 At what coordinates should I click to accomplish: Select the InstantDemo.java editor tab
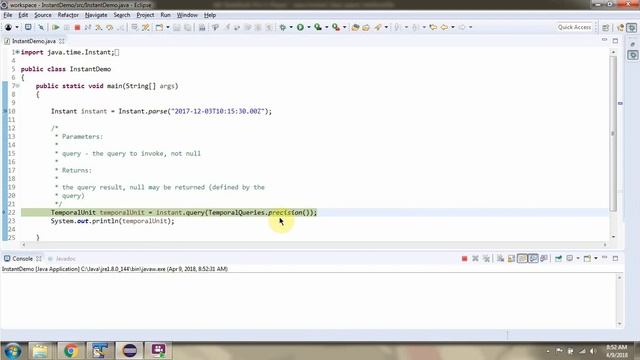pos(33,41)
